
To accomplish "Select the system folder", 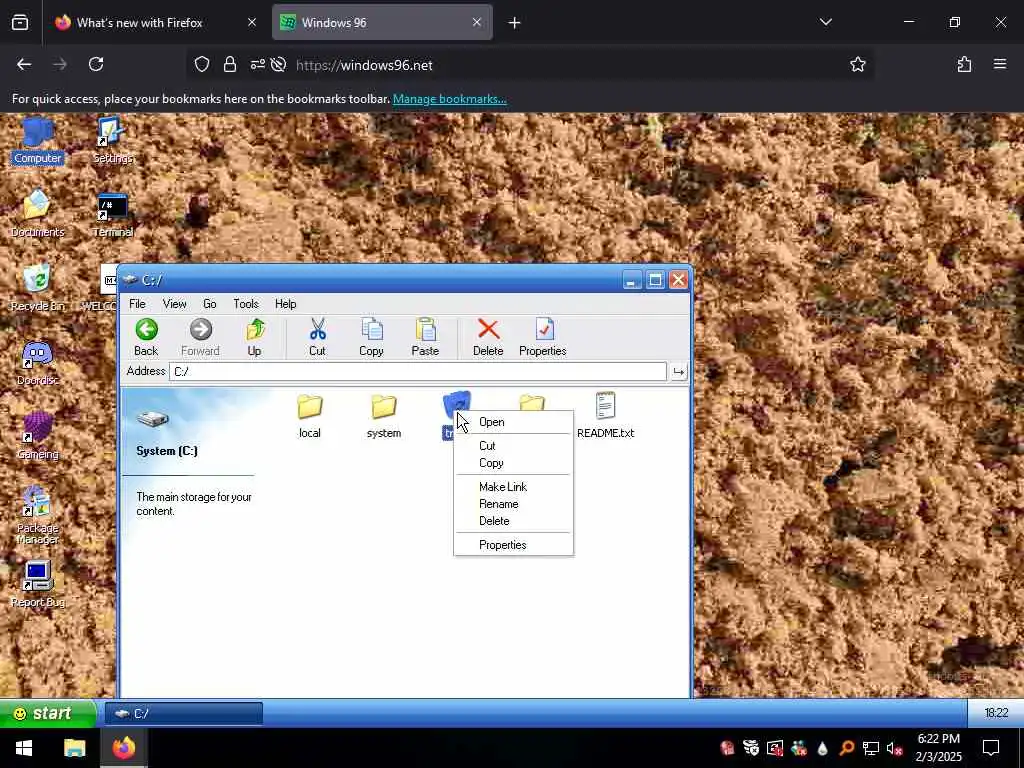I will point(384,416).
